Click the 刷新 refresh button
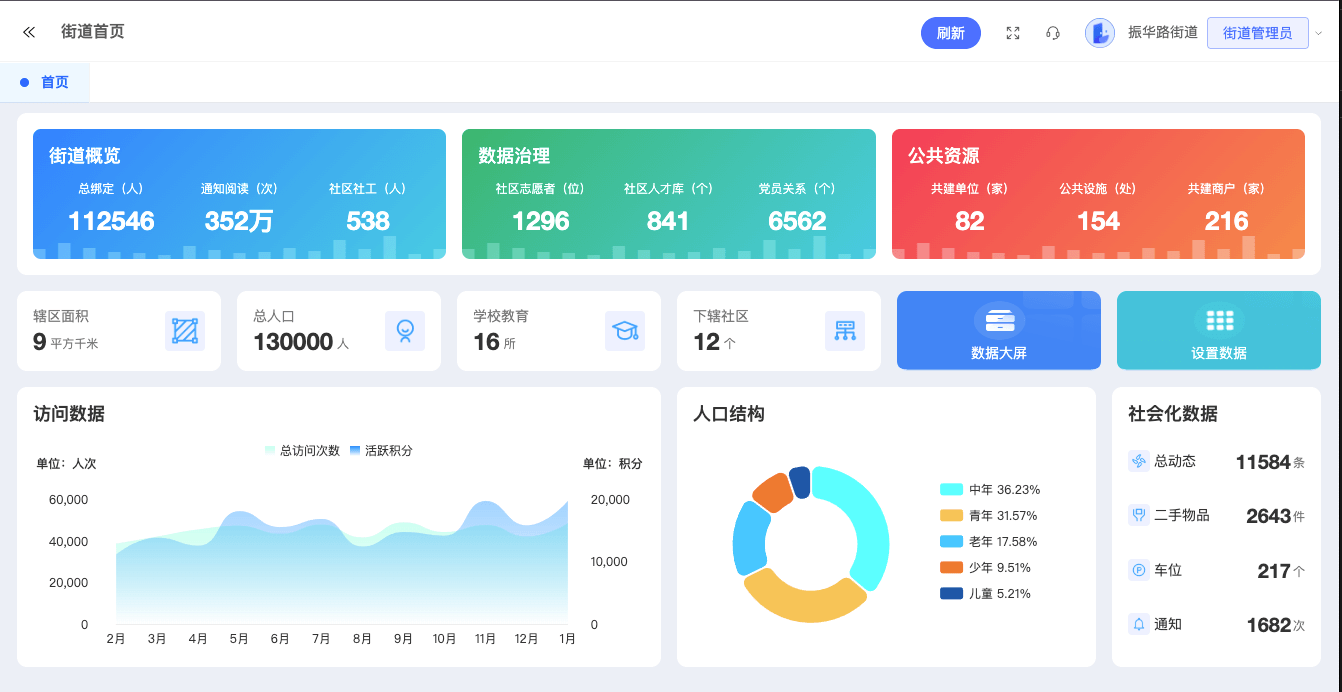 pos(950,33)
